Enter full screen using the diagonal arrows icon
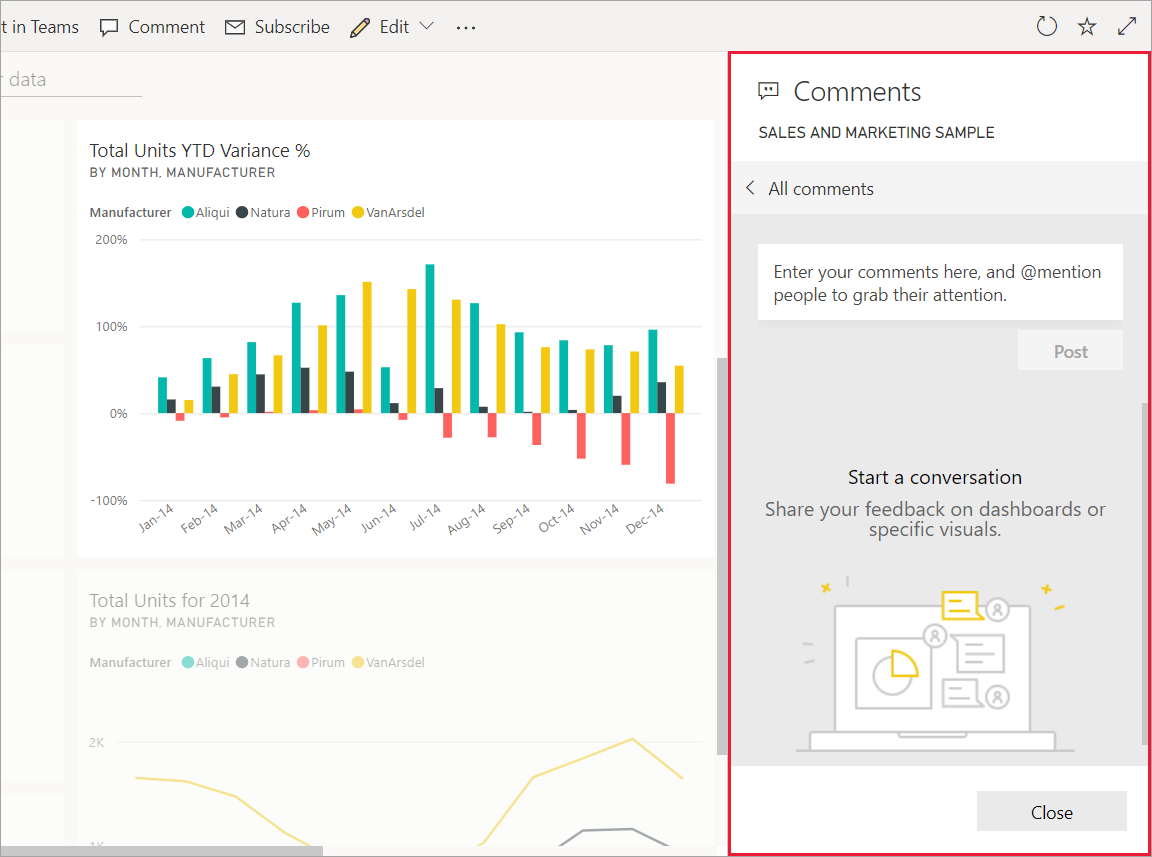Viewport: 1152px width, 857px height. 1127,26
